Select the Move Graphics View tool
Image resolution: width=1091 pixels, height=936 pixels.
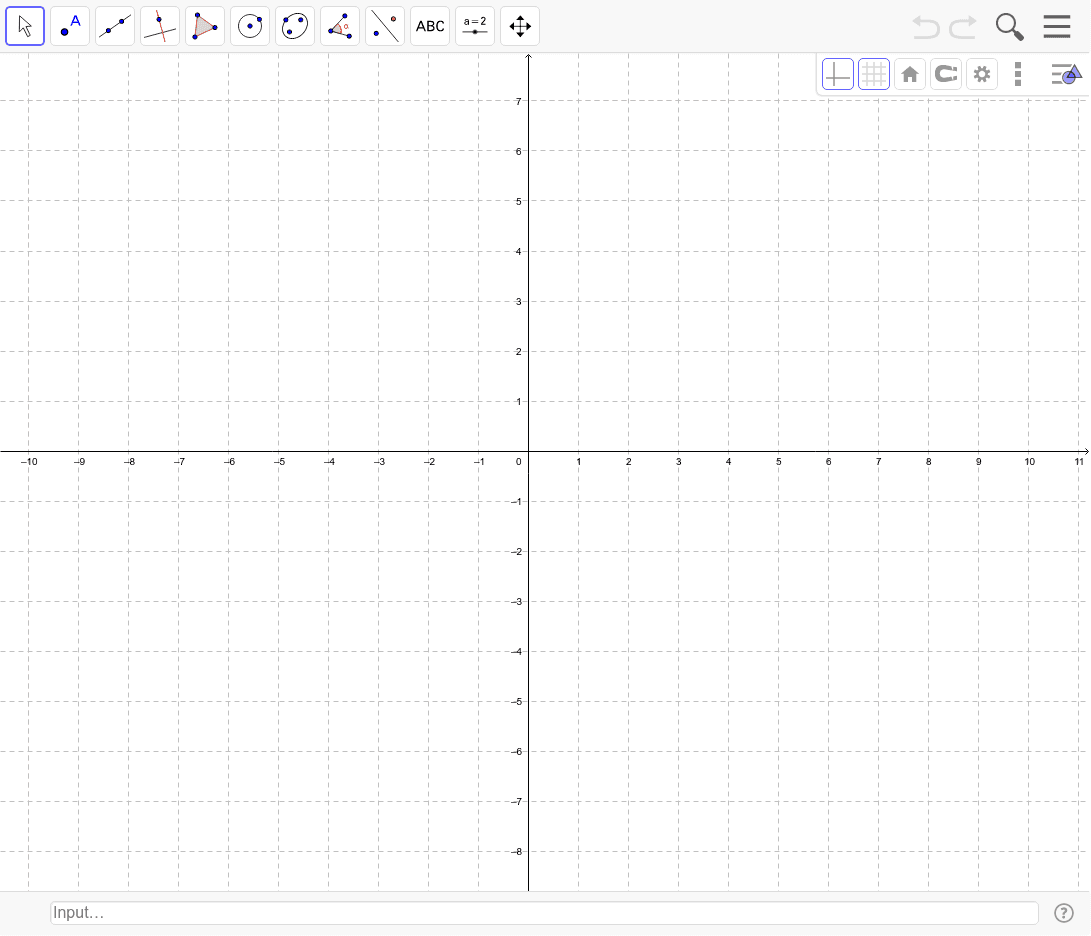click(519, 26)
